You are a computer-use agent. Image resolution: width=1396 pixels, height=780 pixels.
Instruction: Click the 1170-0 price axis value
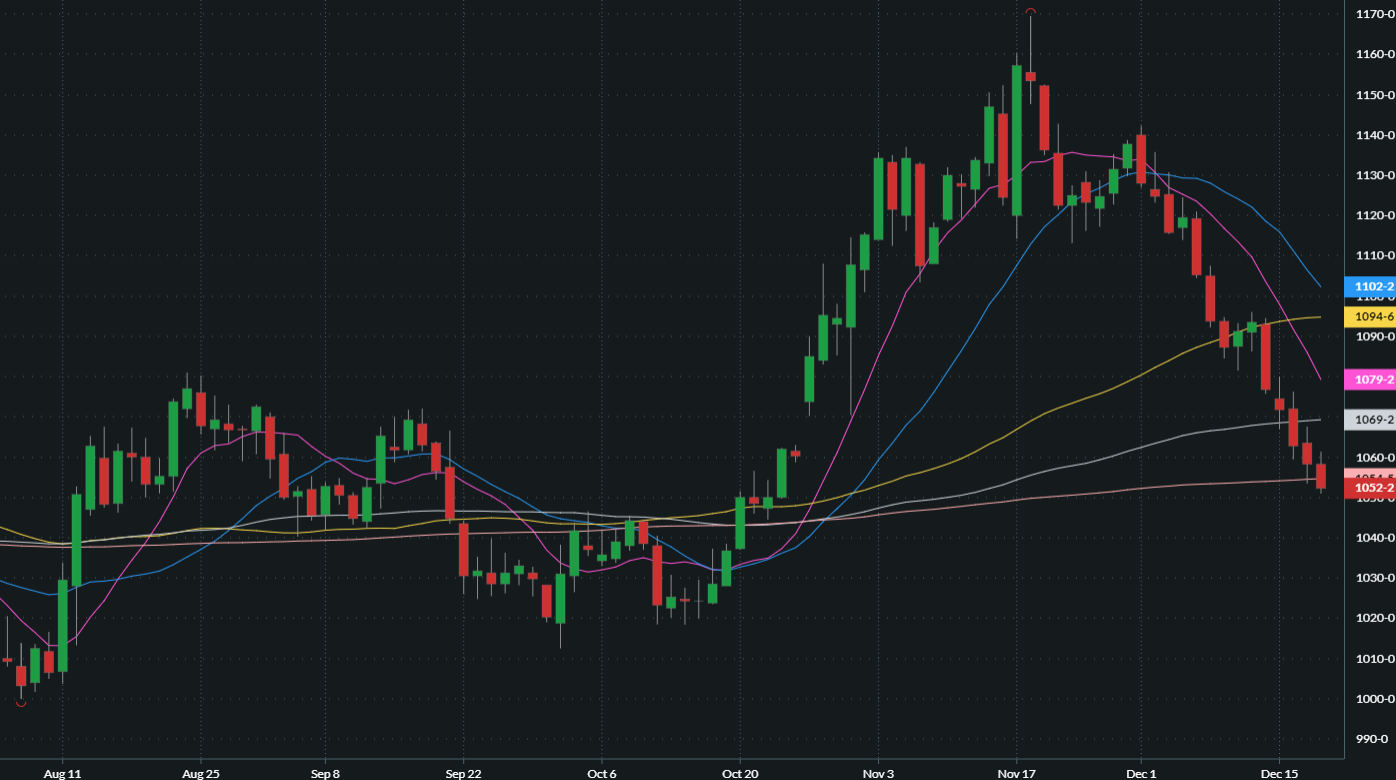click(1374, 14)
